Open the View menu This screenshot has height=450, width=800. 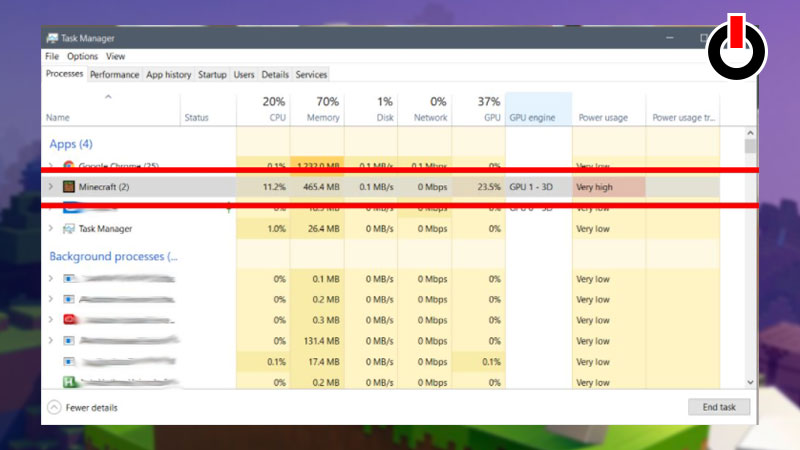[115, 56]
